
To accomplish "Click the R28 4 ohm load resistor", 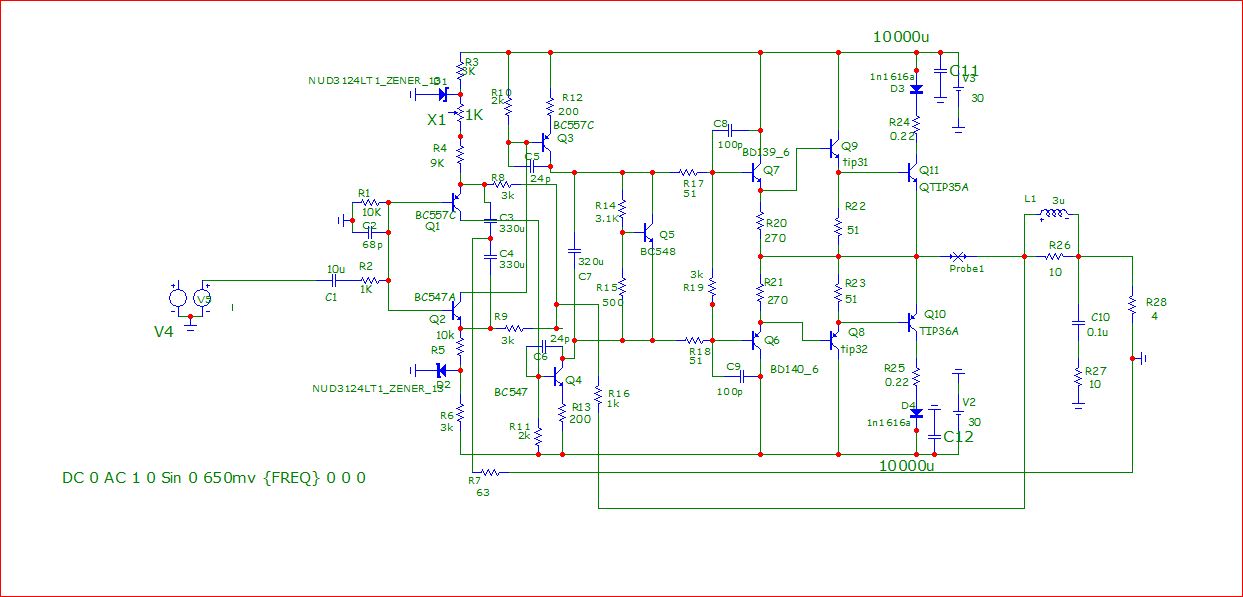I will [x=1131, y=302].
